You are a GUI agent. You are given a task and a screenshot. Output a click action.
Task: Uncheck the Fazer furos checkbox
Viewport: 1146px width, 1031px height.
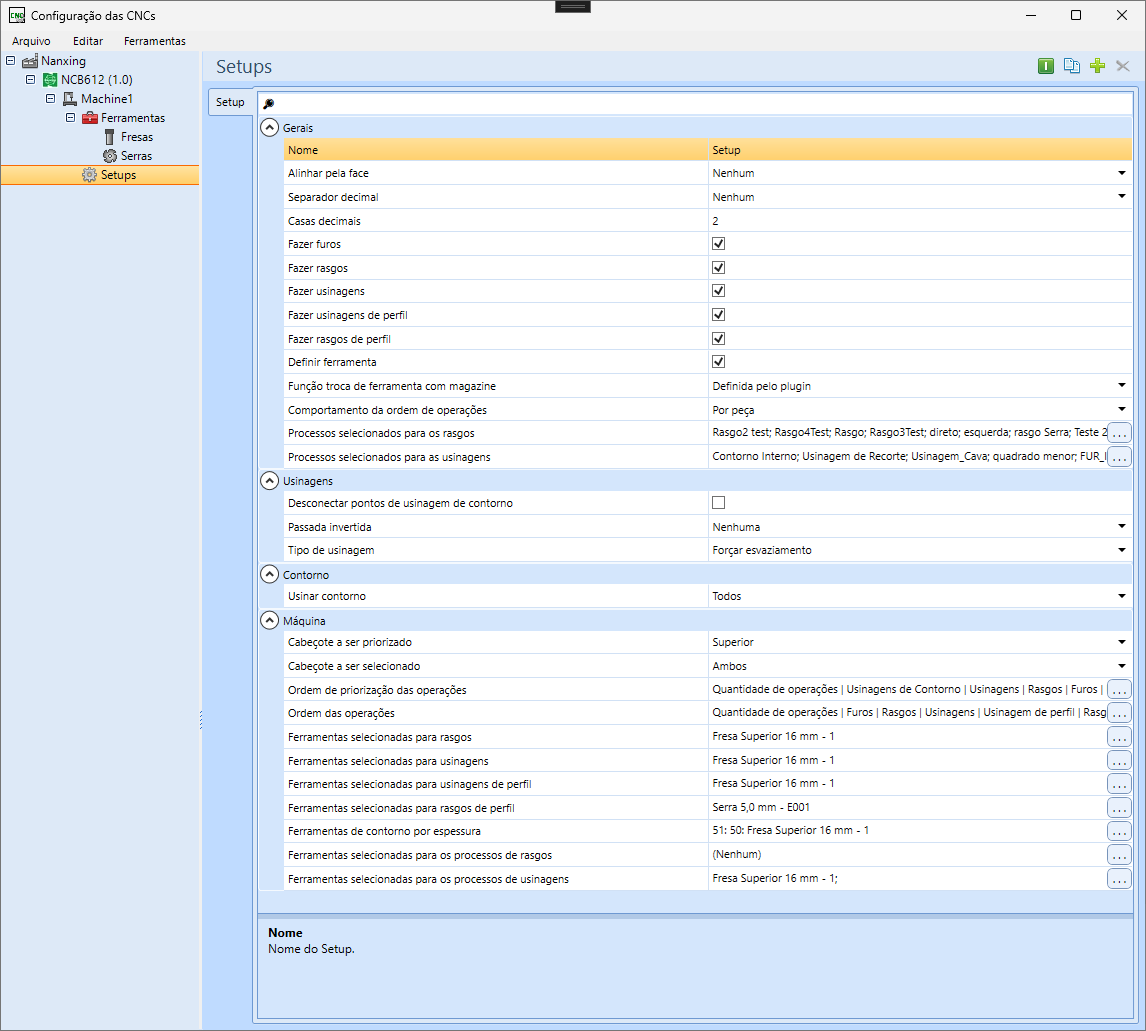(718, 244)
